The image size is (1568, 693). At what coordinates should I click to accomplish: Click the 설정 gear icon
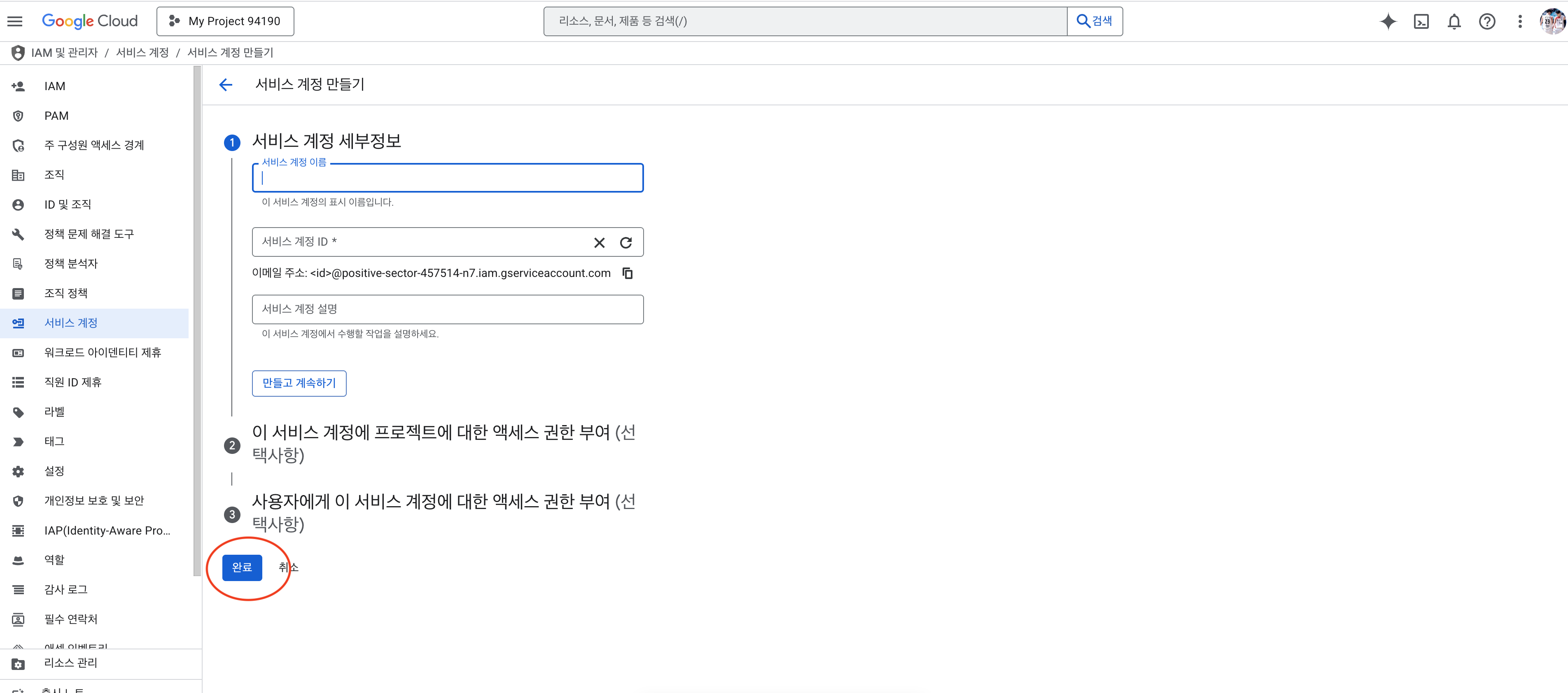coord(18,471)
